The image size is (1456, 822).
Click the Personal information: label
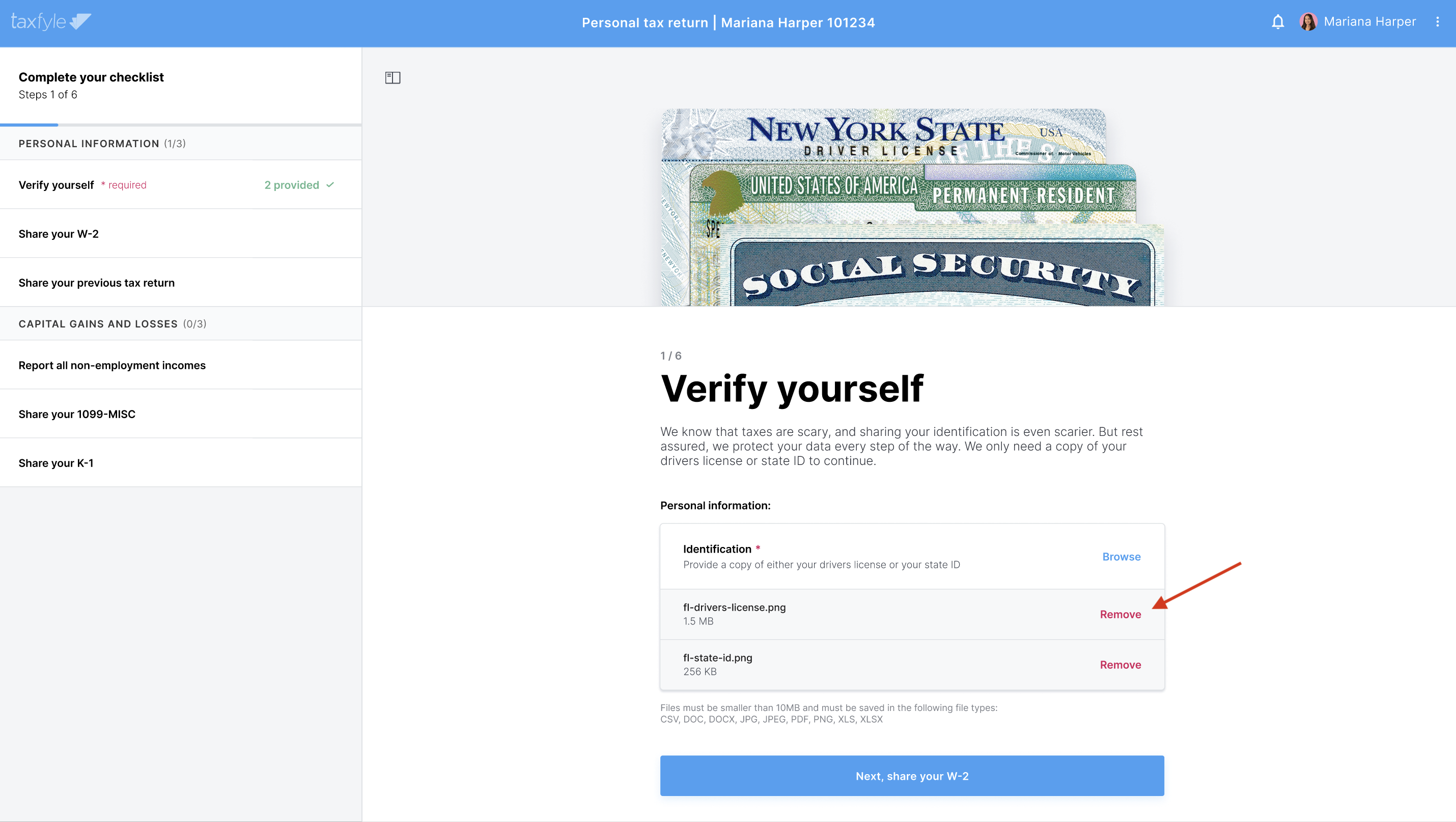tap(715, 505)
